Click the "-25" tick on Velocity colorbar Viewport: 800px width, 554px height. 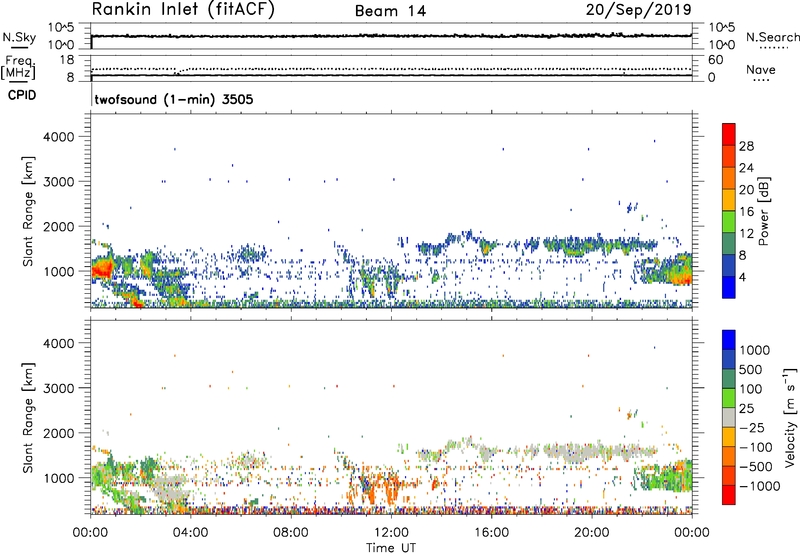tap(752, 427)
